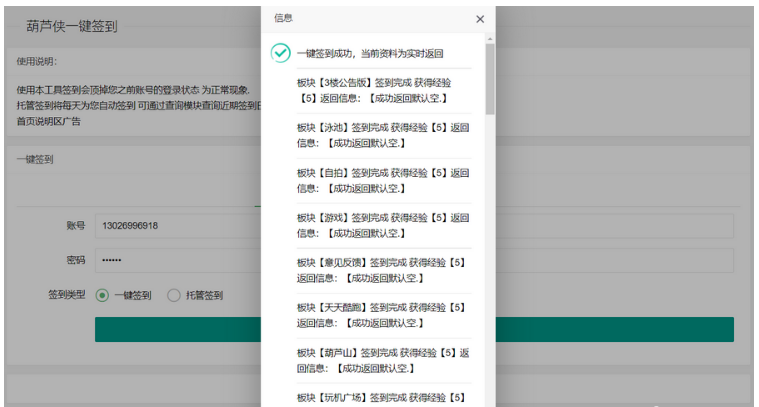The width and height of the screenshot is (759, 407).
Task: Click the 首页说明区广告 text
Action: (48, 121)
